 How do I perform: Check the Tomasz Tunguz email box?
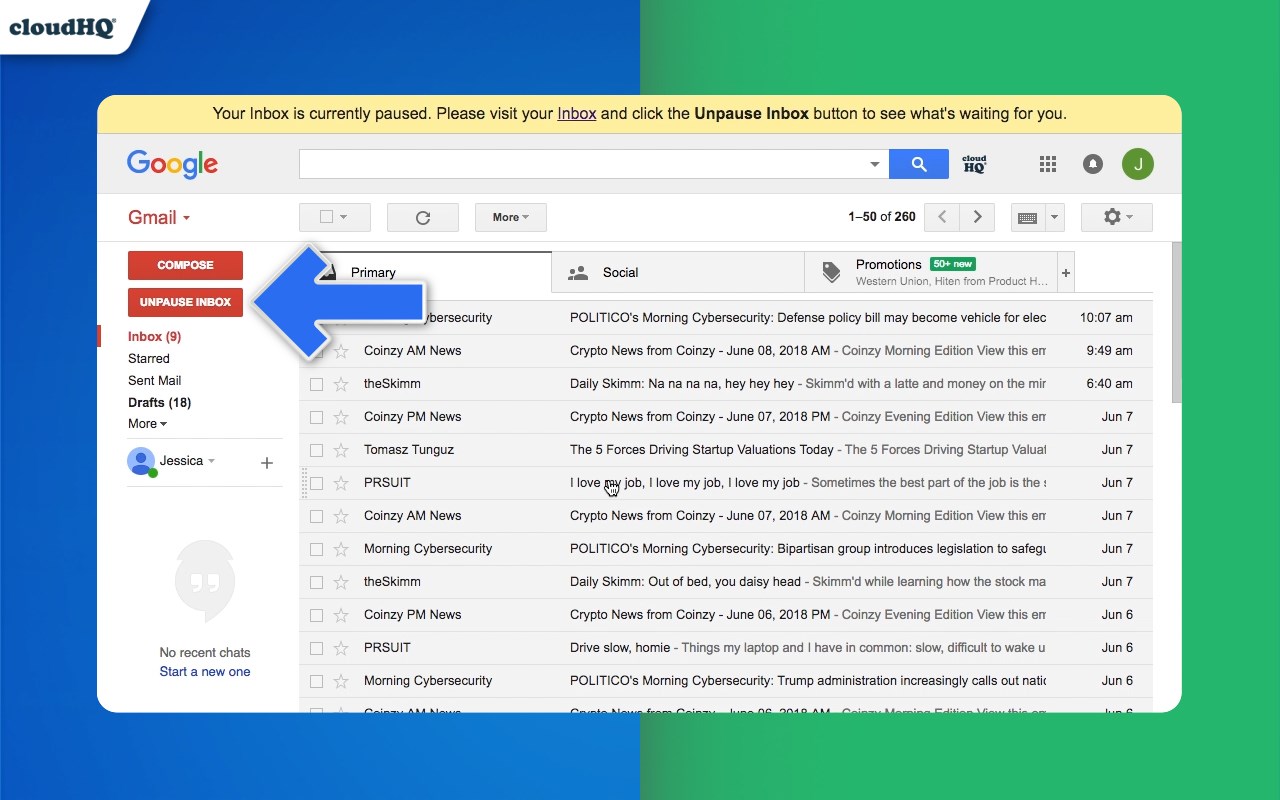click(316, 450)
